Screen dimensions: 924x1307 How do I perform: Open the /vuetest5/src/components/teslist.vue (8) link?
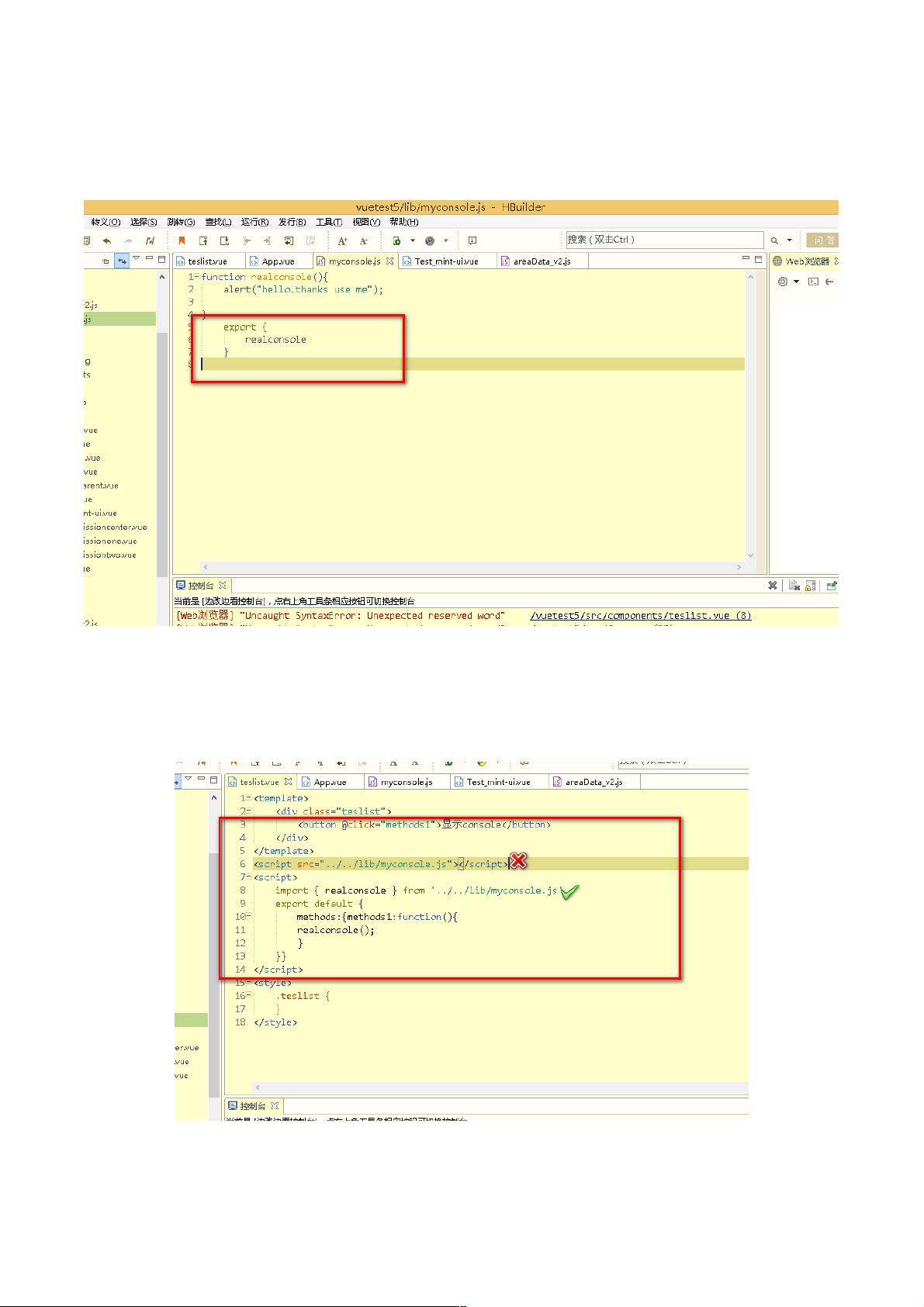click(641, 616)
